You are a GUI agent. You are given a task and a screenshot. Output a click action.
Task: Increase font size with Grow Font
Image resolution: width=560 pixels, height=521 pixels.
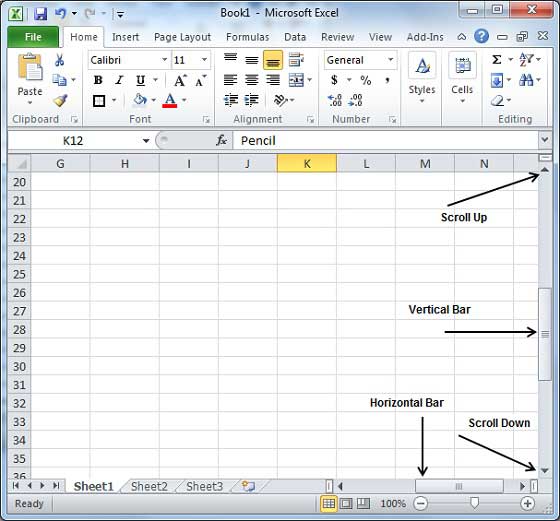(x=180, y=80)
